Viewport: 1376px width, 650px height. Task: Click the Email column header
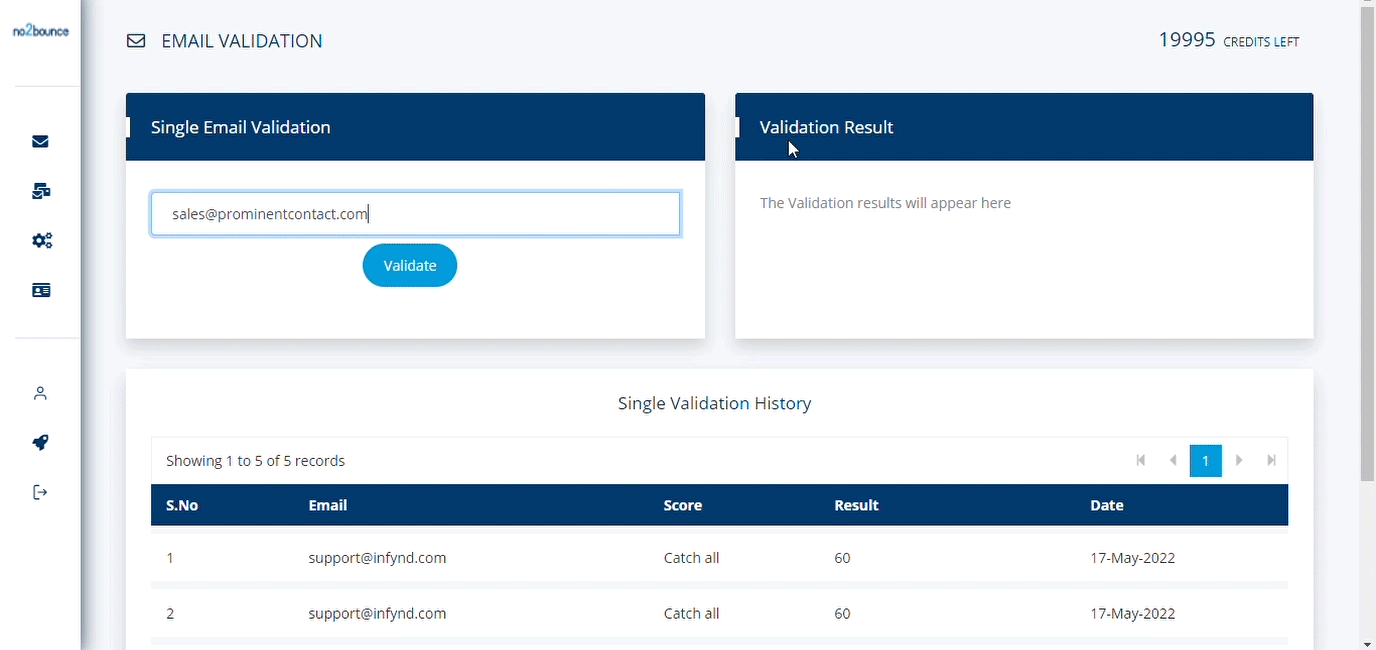328,505
